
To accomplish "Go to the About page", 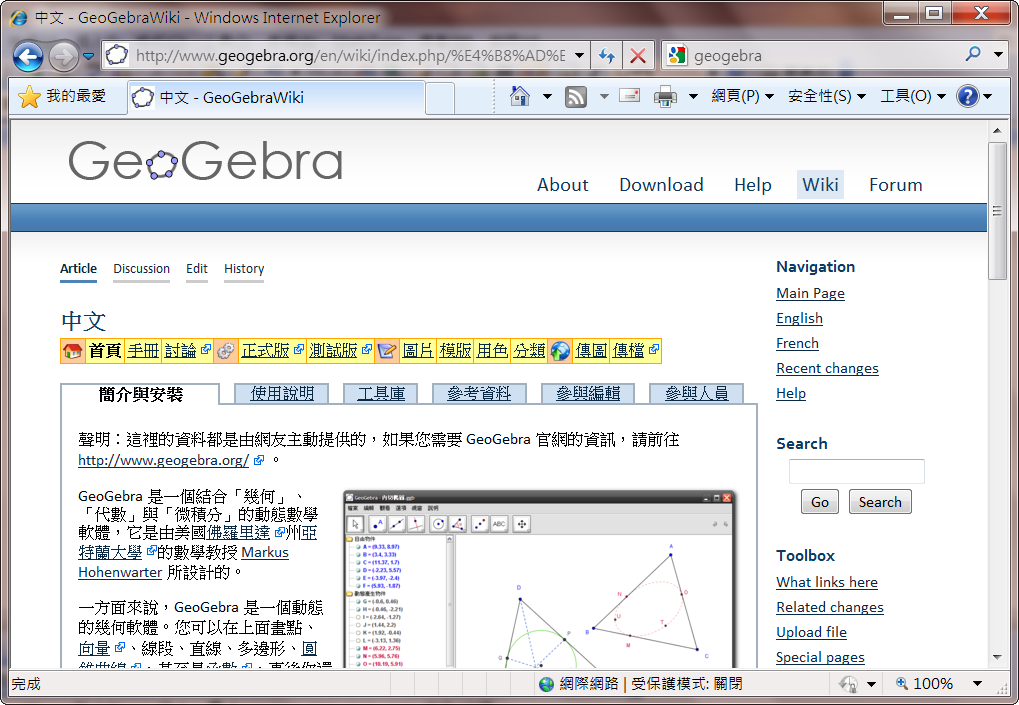I will (x=562, y=185).
